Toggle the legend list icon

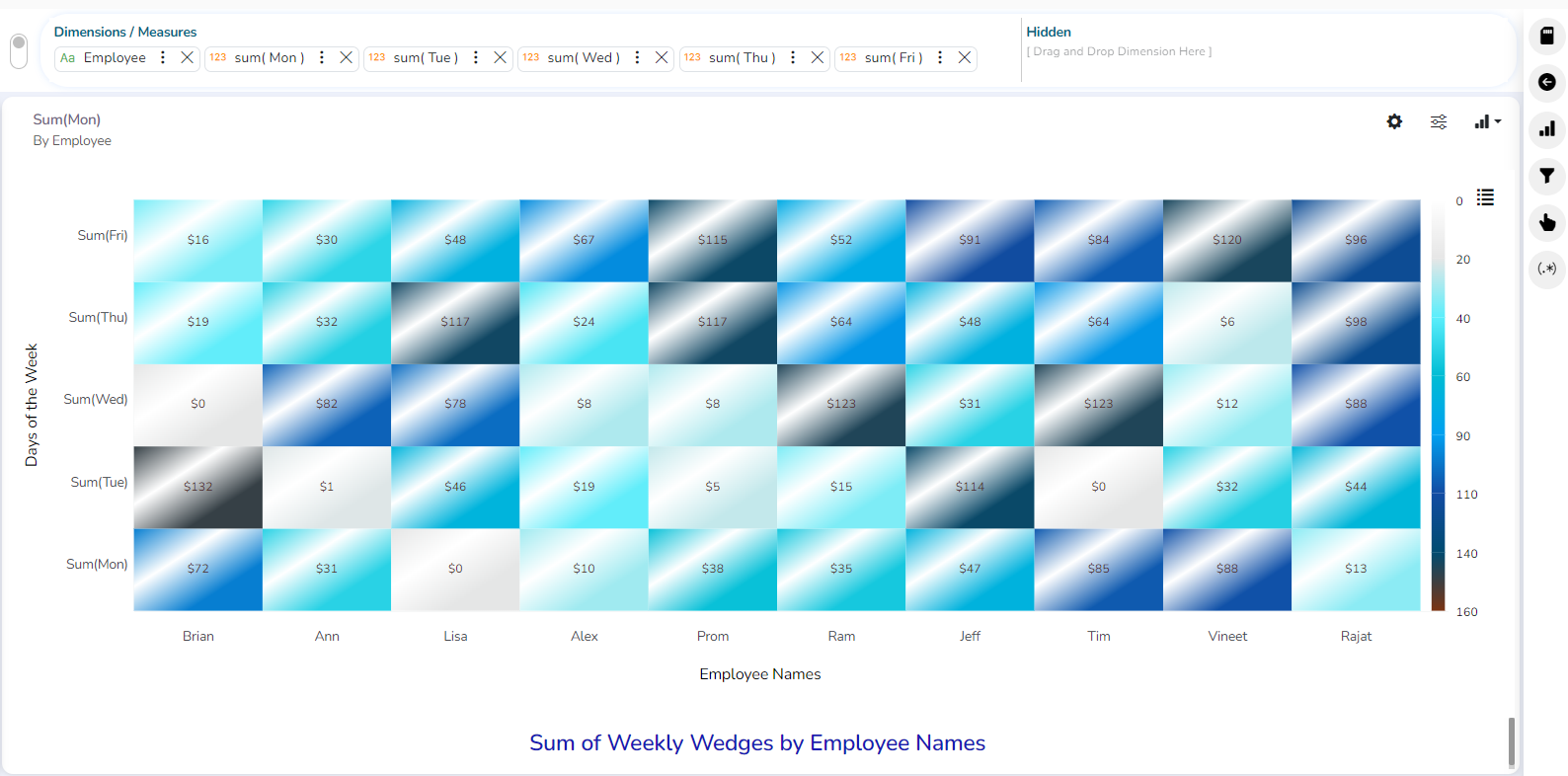coord(1485,197)
